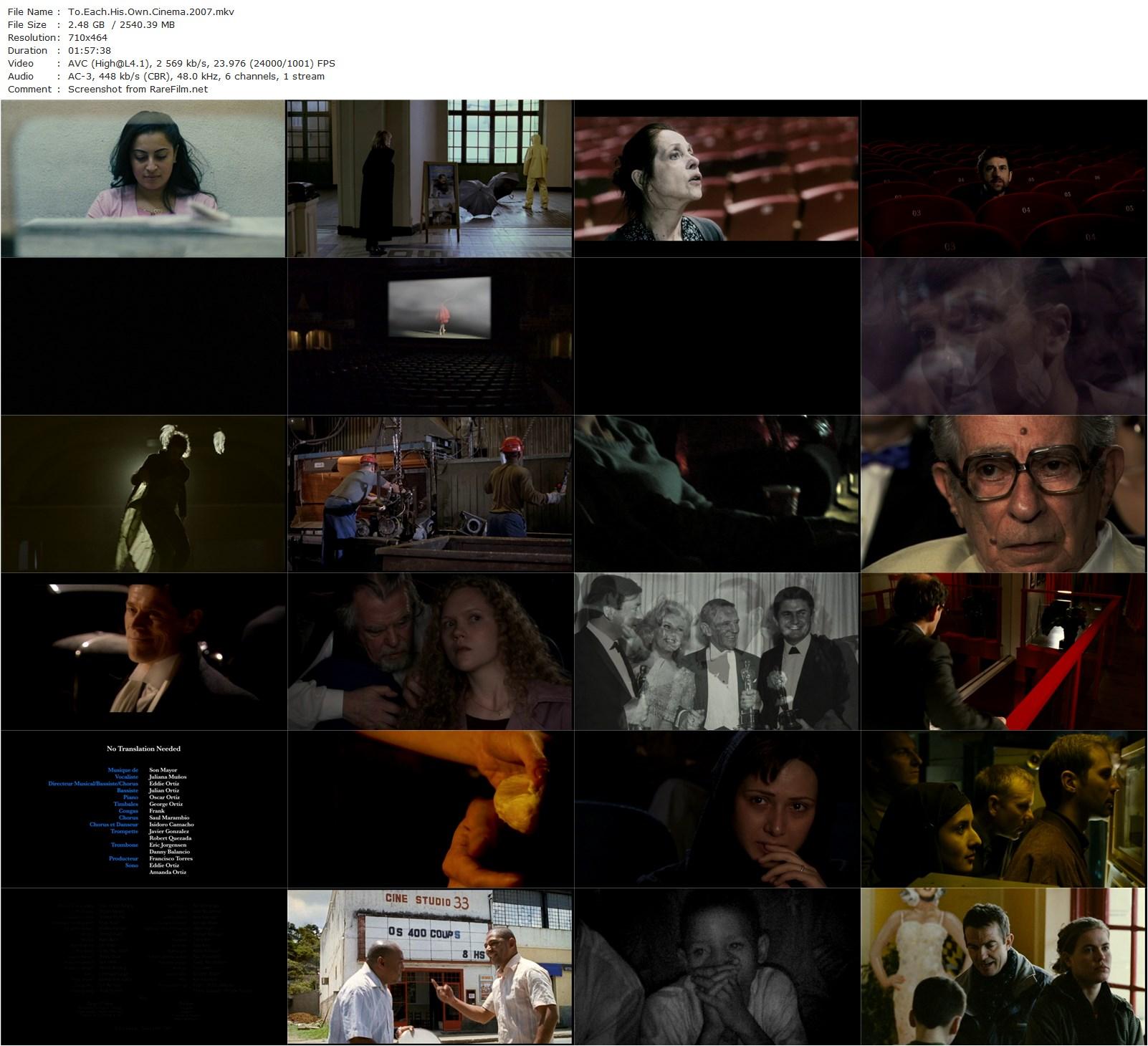Click the black-and-white Oscar statuettes photo
Screen dimensions: 1148x1046
click(x=717, y=651)
